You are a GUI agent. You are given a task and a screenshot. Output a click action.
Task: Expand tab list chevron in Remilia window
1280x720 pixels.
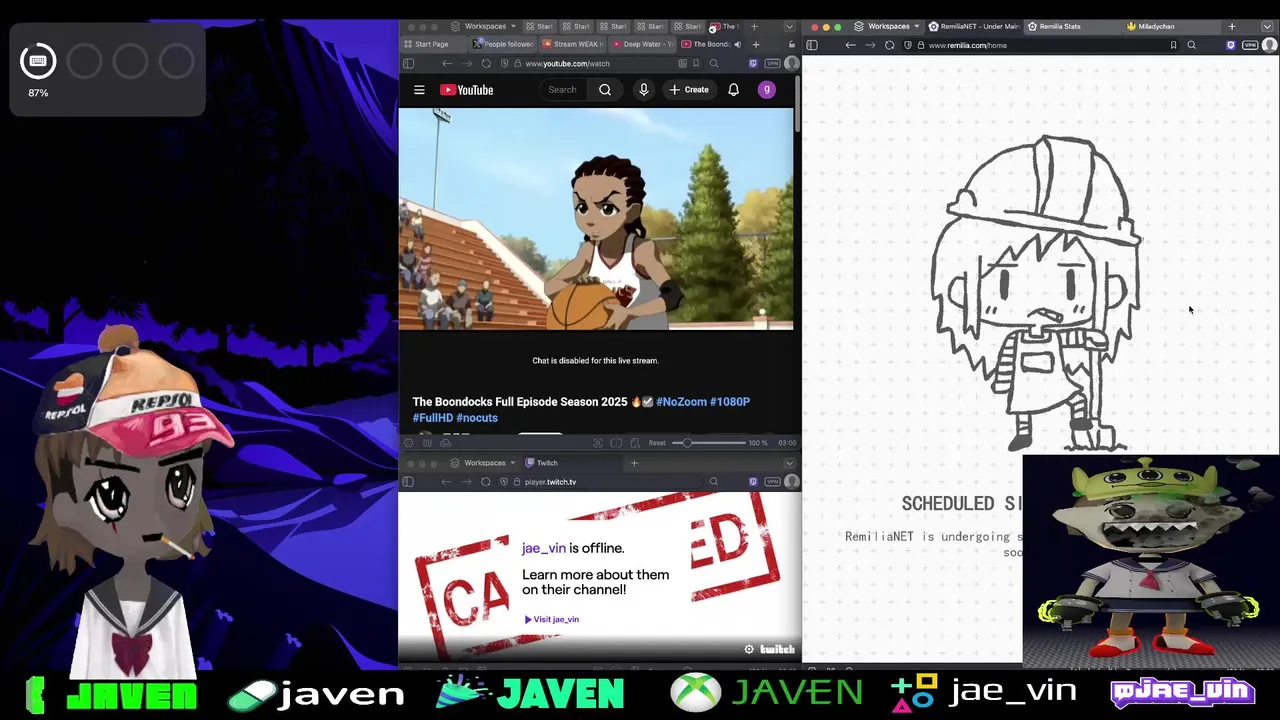point(1269,26)
